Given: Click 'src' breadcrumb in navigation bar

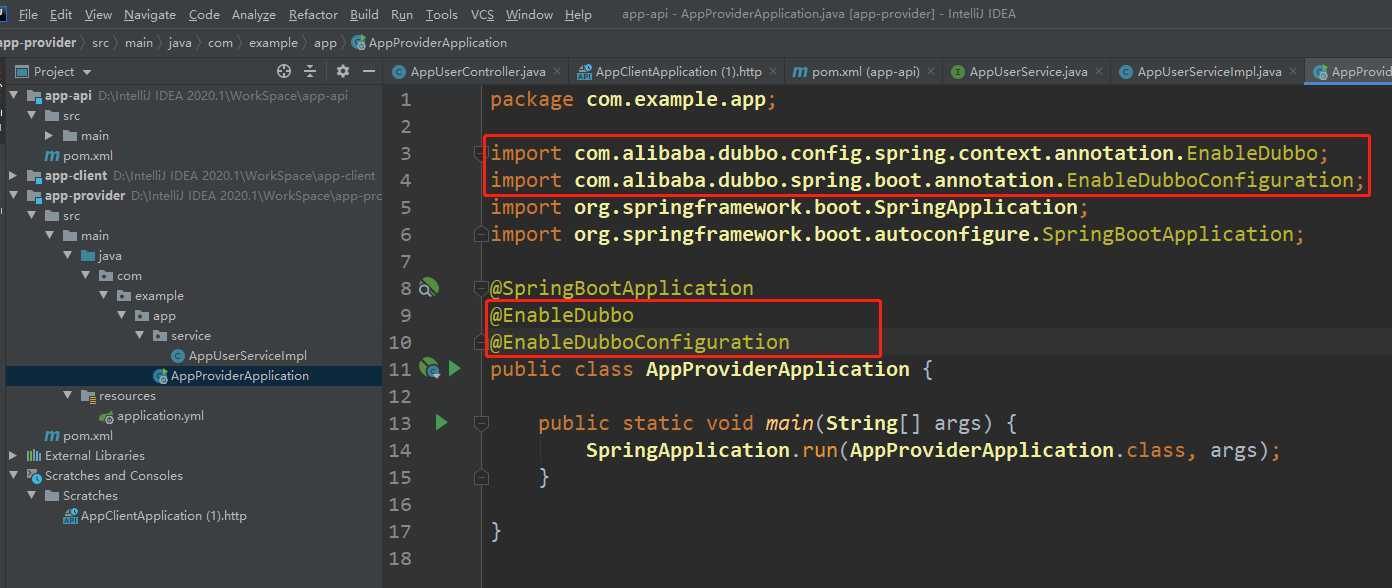Looking at the screenshot, I should pyautogui.click(x=100, y=43).
